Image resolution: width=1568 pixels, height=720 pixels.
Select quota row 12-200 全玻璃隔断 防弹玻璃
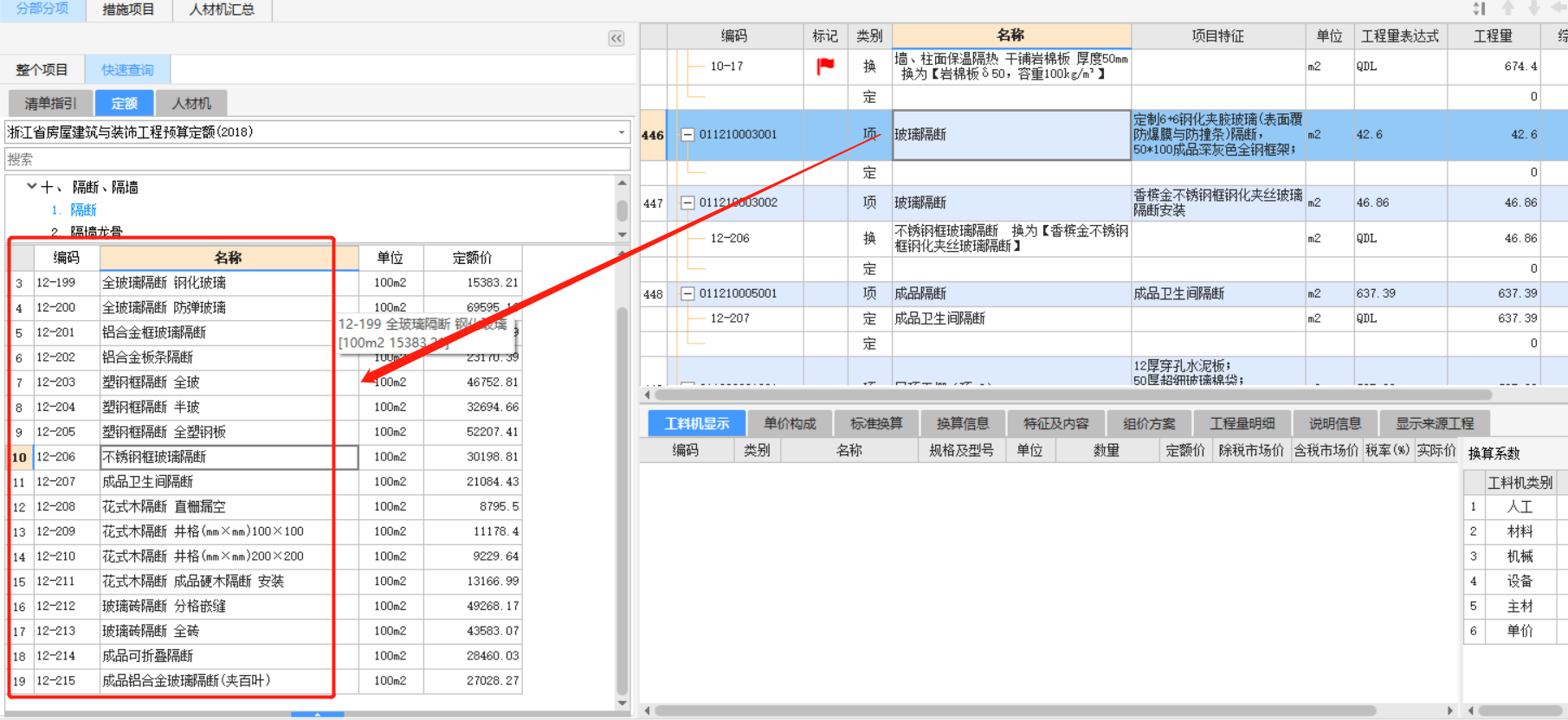pos(266,307)
